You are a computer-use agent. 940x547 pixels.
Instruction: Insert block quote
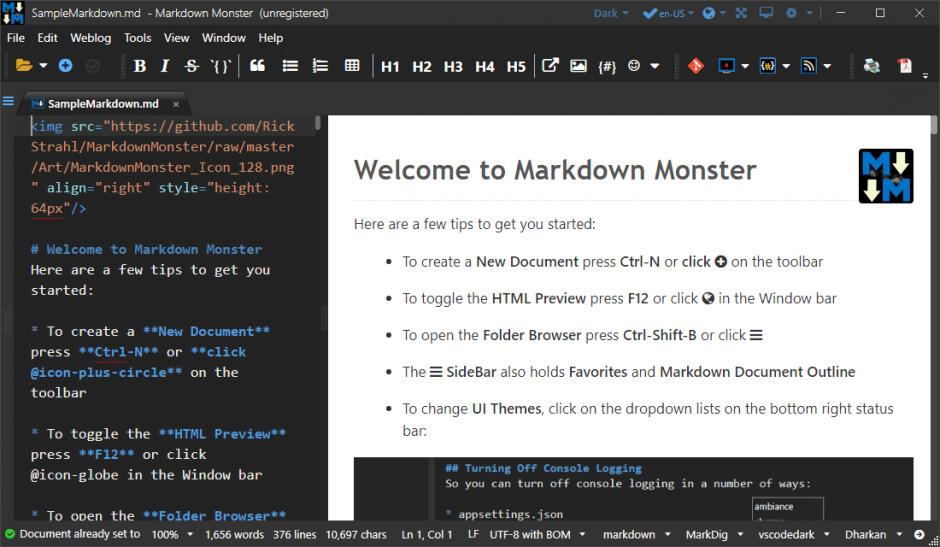click(257, 65)
